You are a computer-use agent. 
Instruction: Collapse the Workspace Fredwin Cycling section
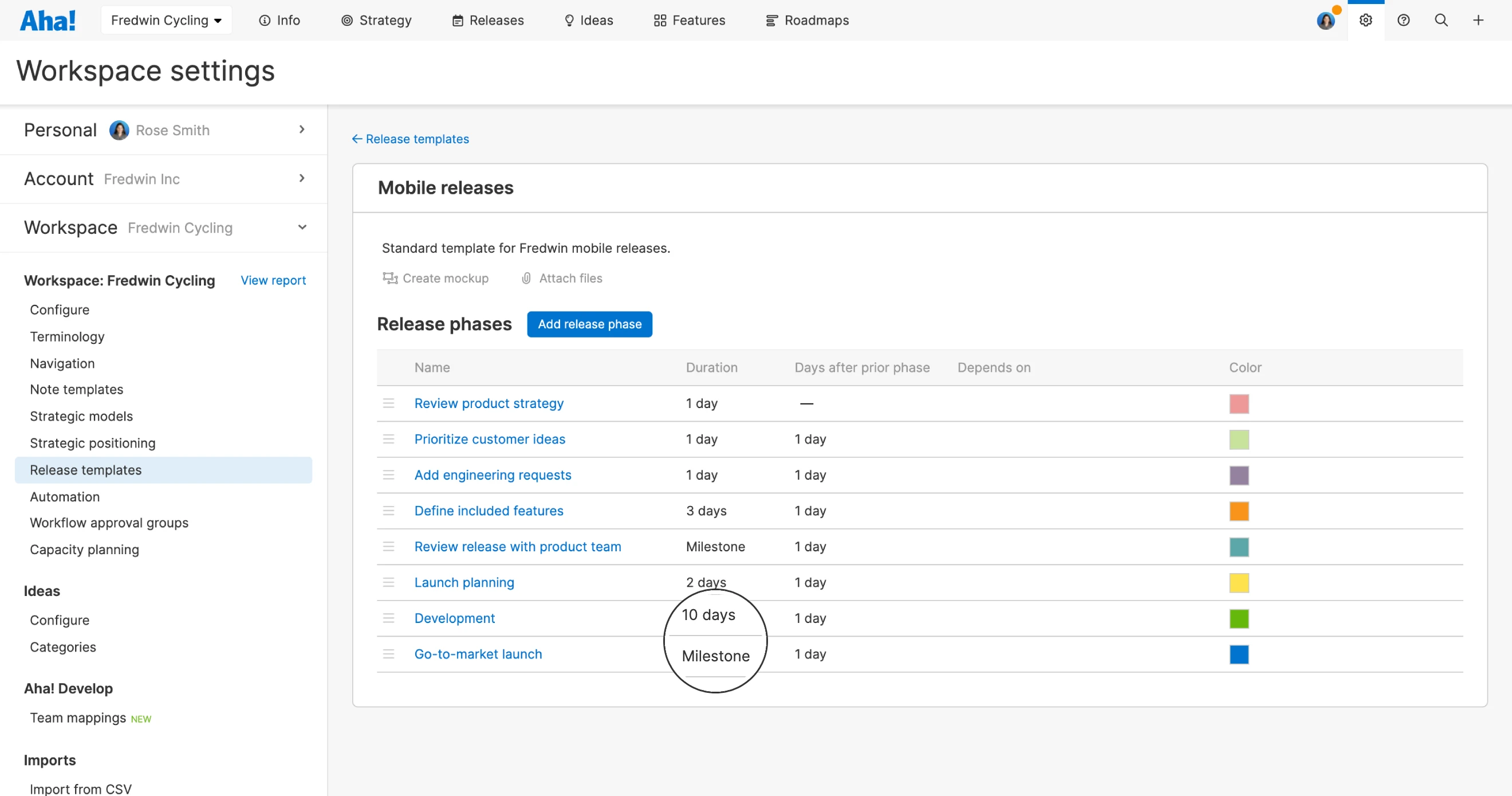pyautogui.click(x=302, y=227)
